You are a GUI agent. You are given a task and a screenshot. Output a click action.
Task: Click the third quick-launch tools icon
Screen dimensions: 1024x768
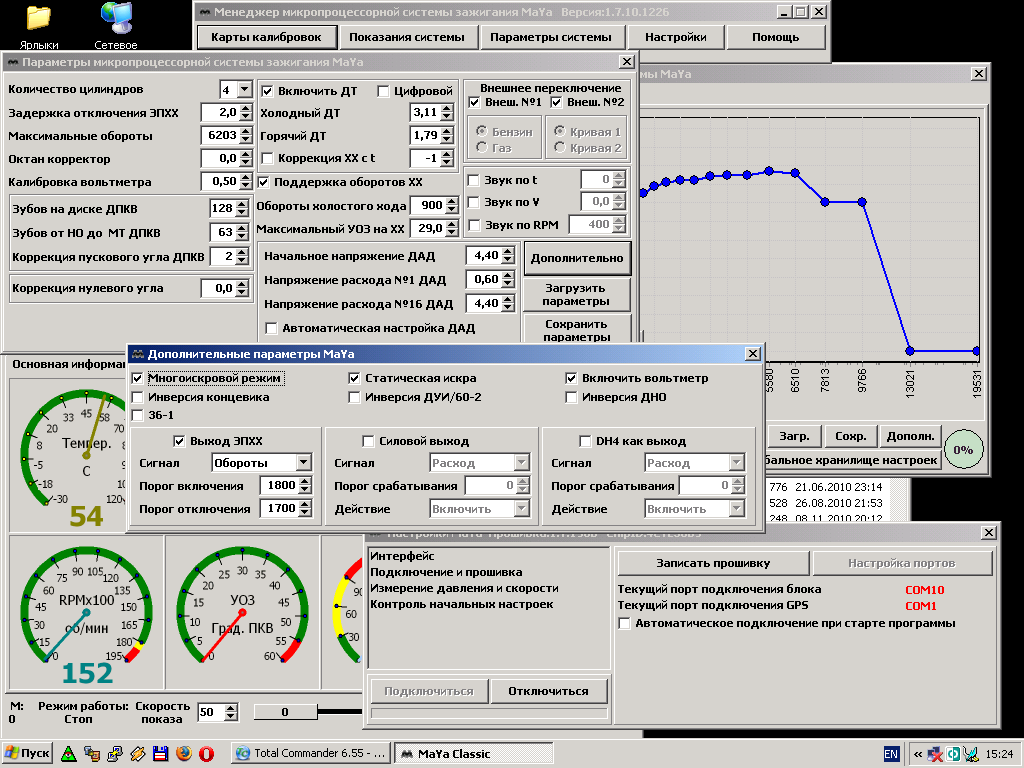115,754
